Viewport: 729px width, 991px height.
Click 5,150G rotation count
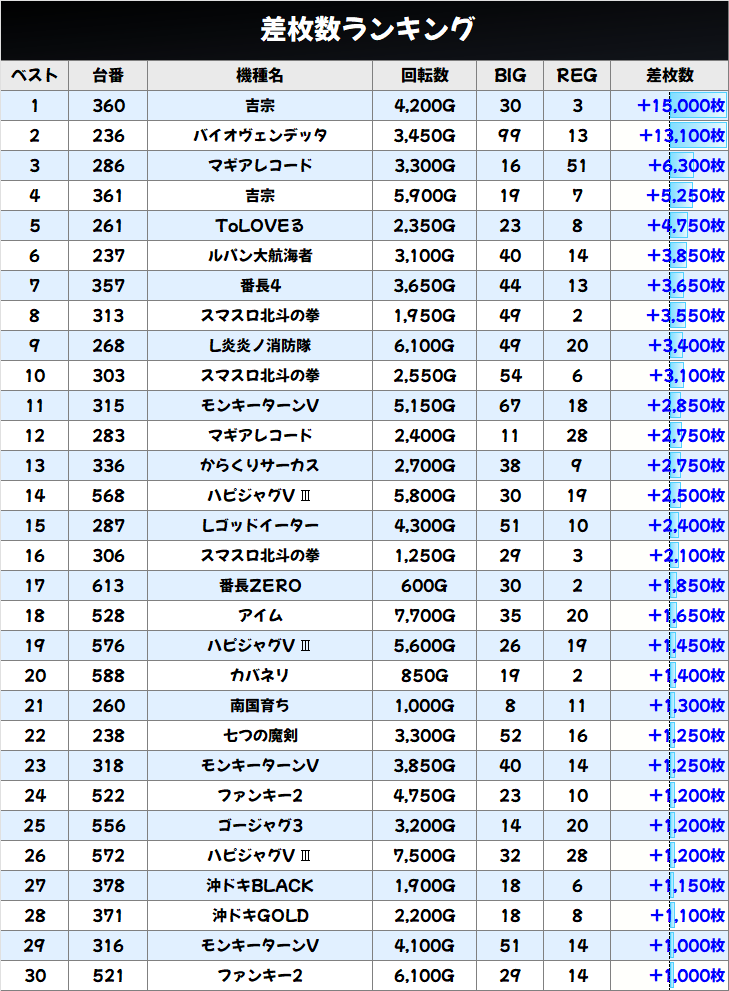tap(424, 406)
